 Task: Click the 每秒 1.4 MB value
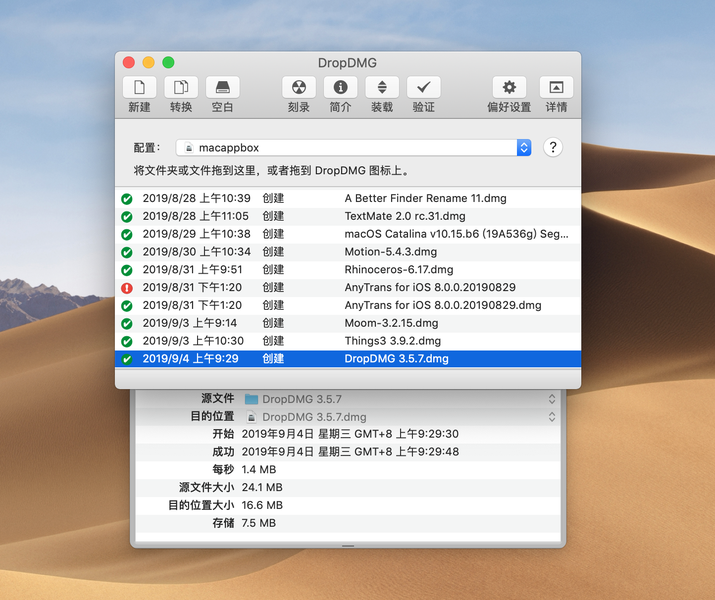(259, 469)
